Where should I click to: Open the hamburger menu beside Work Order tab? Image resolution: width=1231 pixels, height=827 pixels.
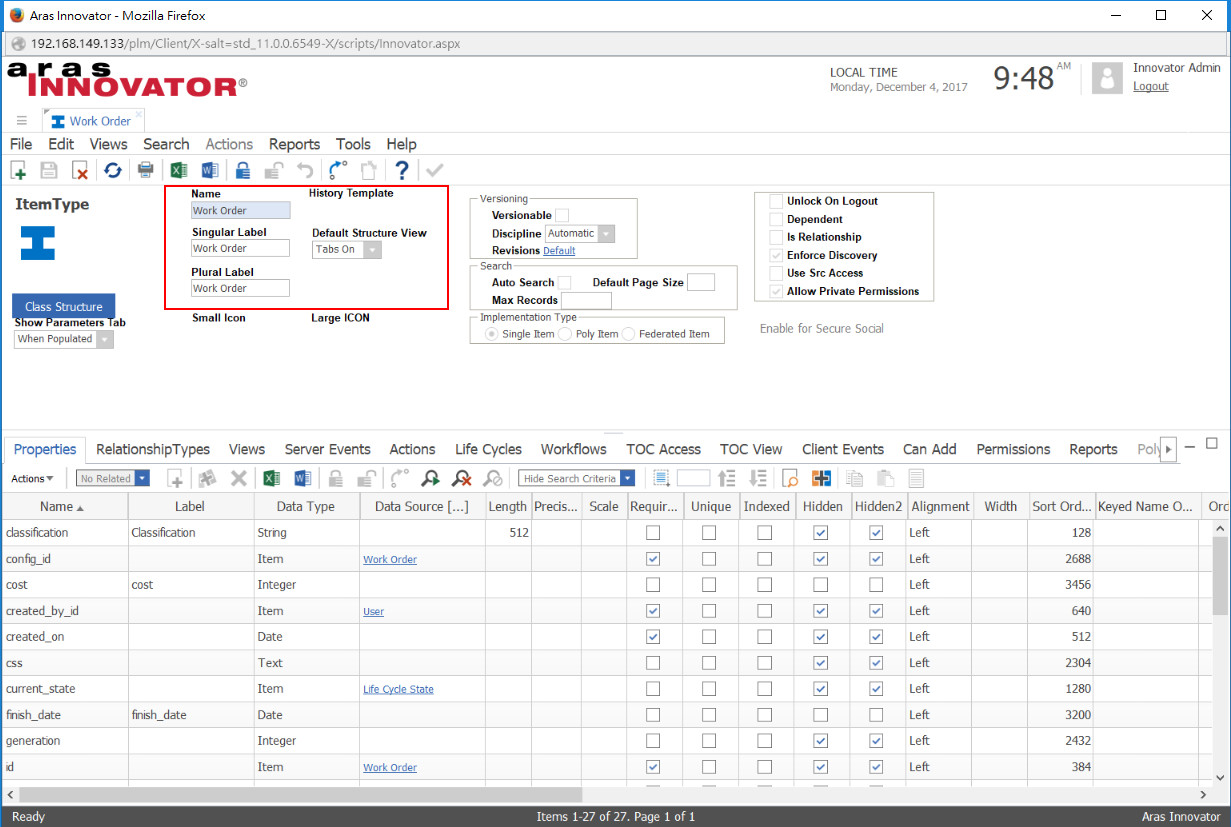(x=21, y=120)
